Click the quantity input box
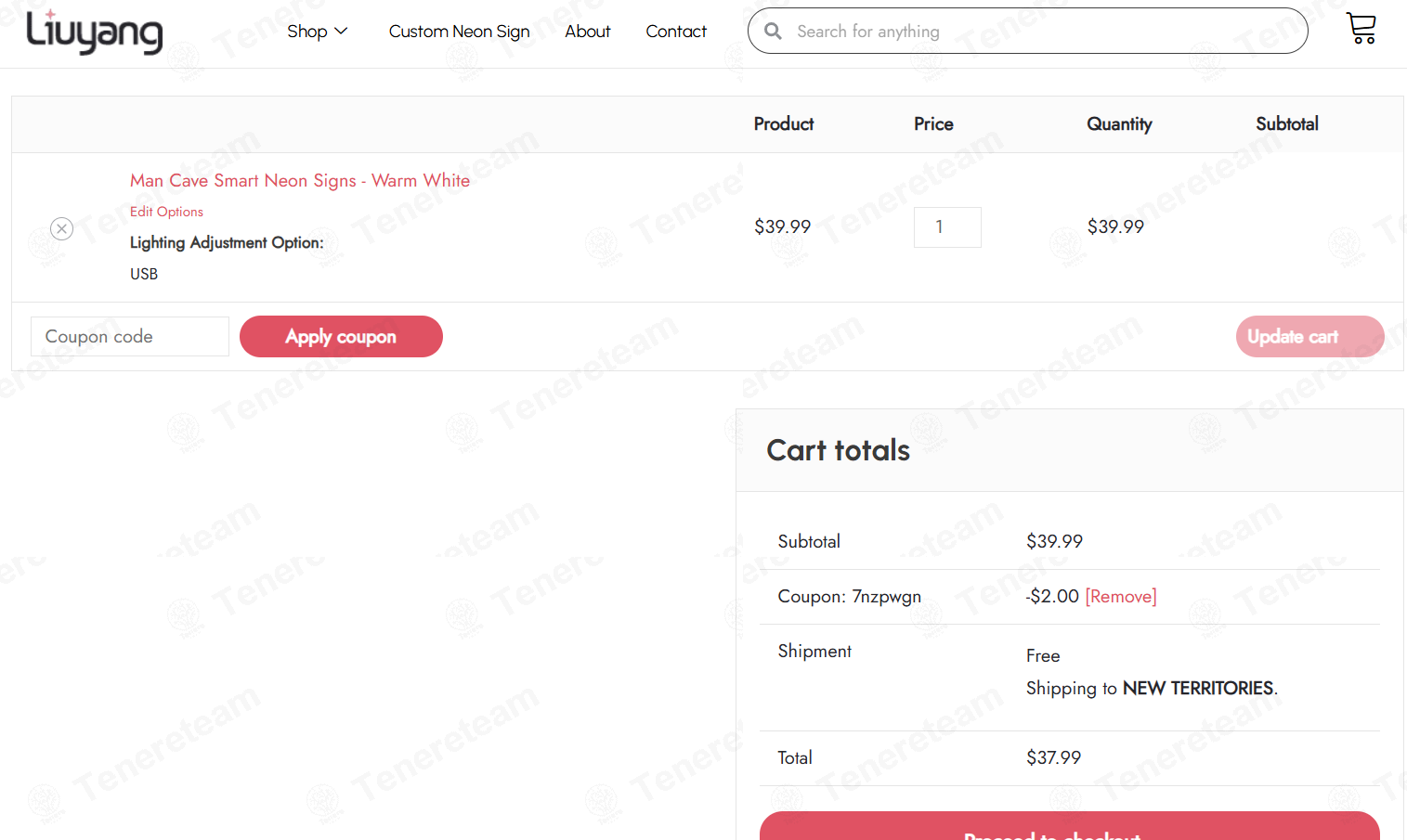This screenshot has width=1407, height=840. [947, 227]
